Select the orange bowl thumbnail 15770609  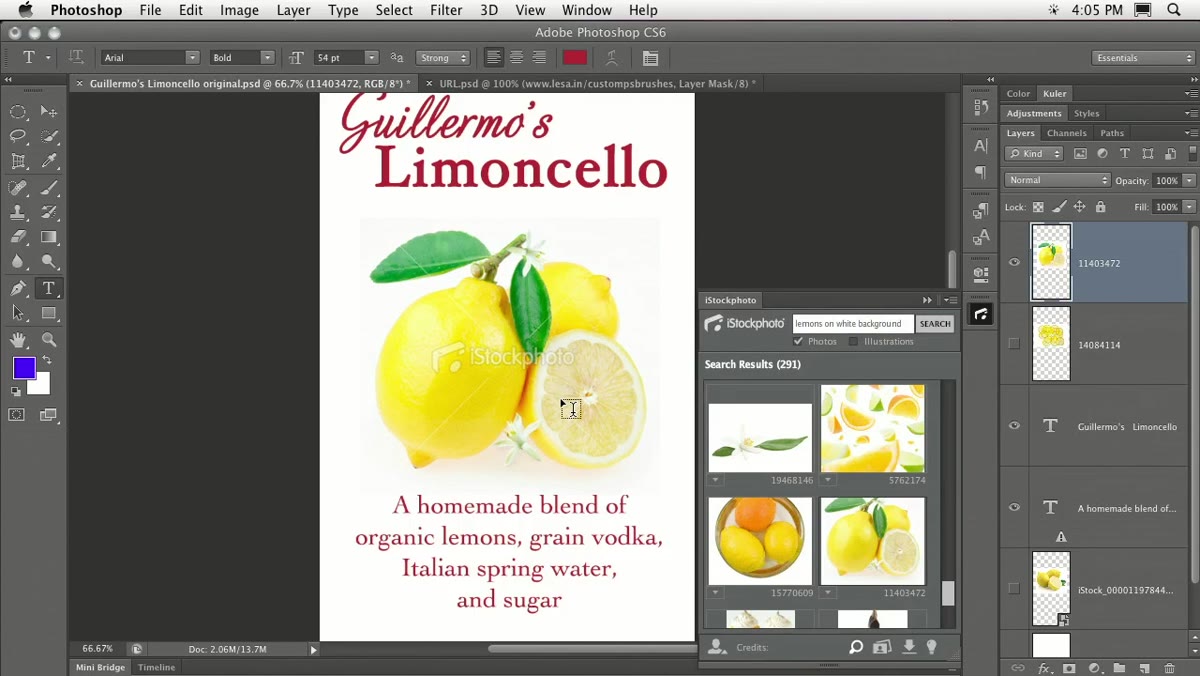click(760, 541)
